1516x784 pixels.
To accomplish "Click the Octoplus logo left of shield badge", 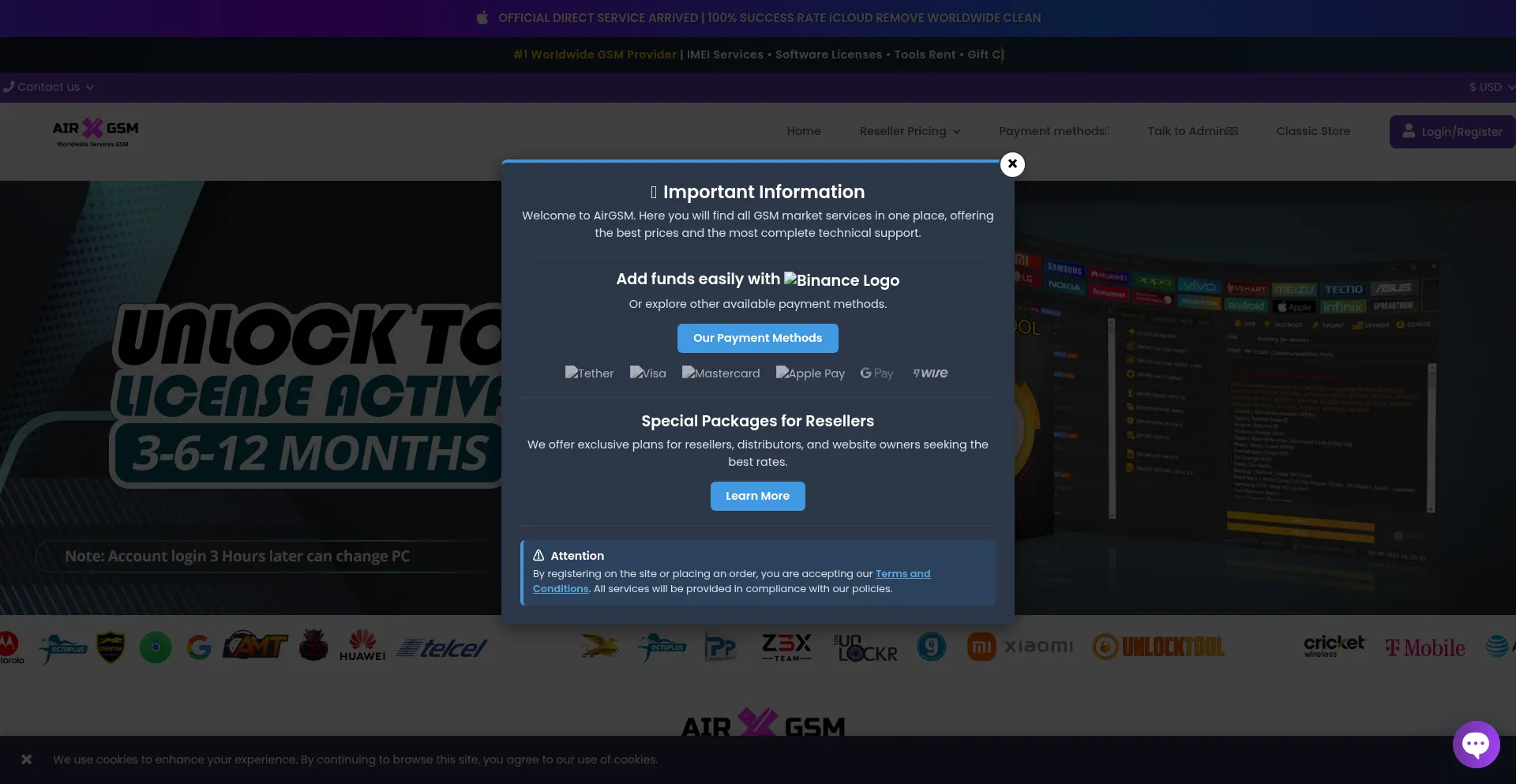I will pyautogui.click(x=62, y=648).
